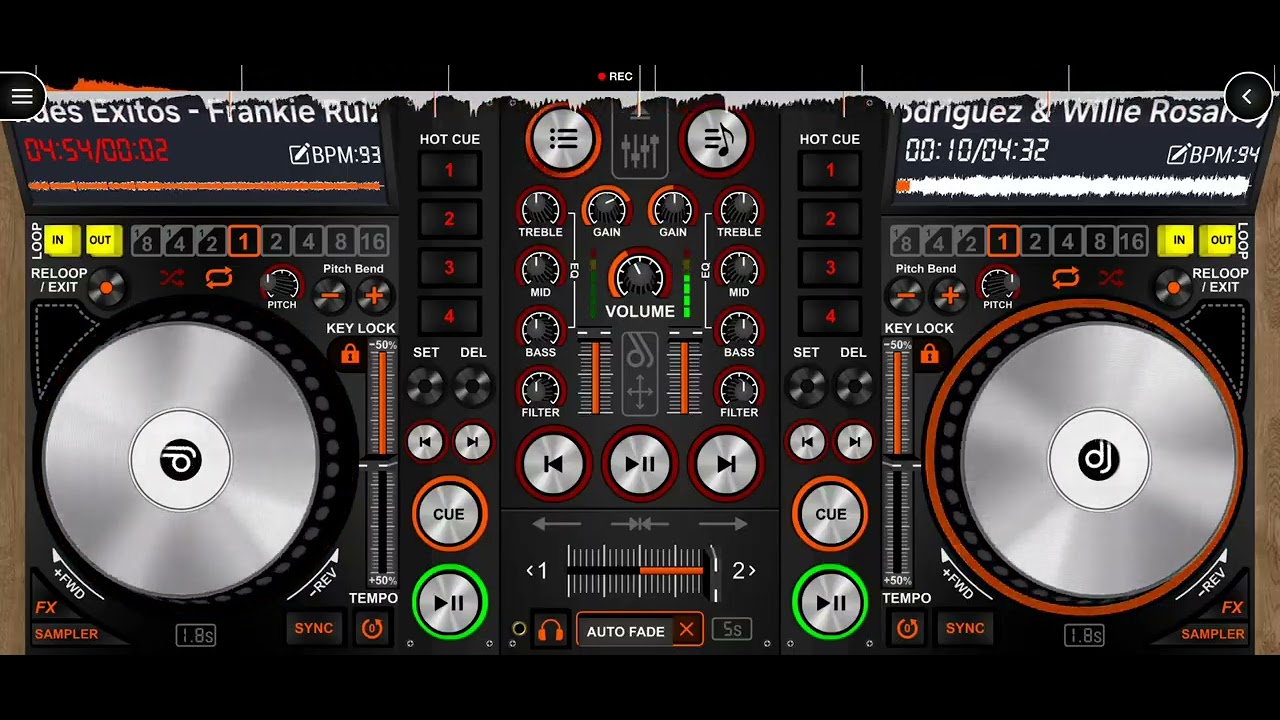This screenshot has width=1280, height=720.
Task: Edit the right deck BPM:94 value
Action: [x=1214, y=154]
